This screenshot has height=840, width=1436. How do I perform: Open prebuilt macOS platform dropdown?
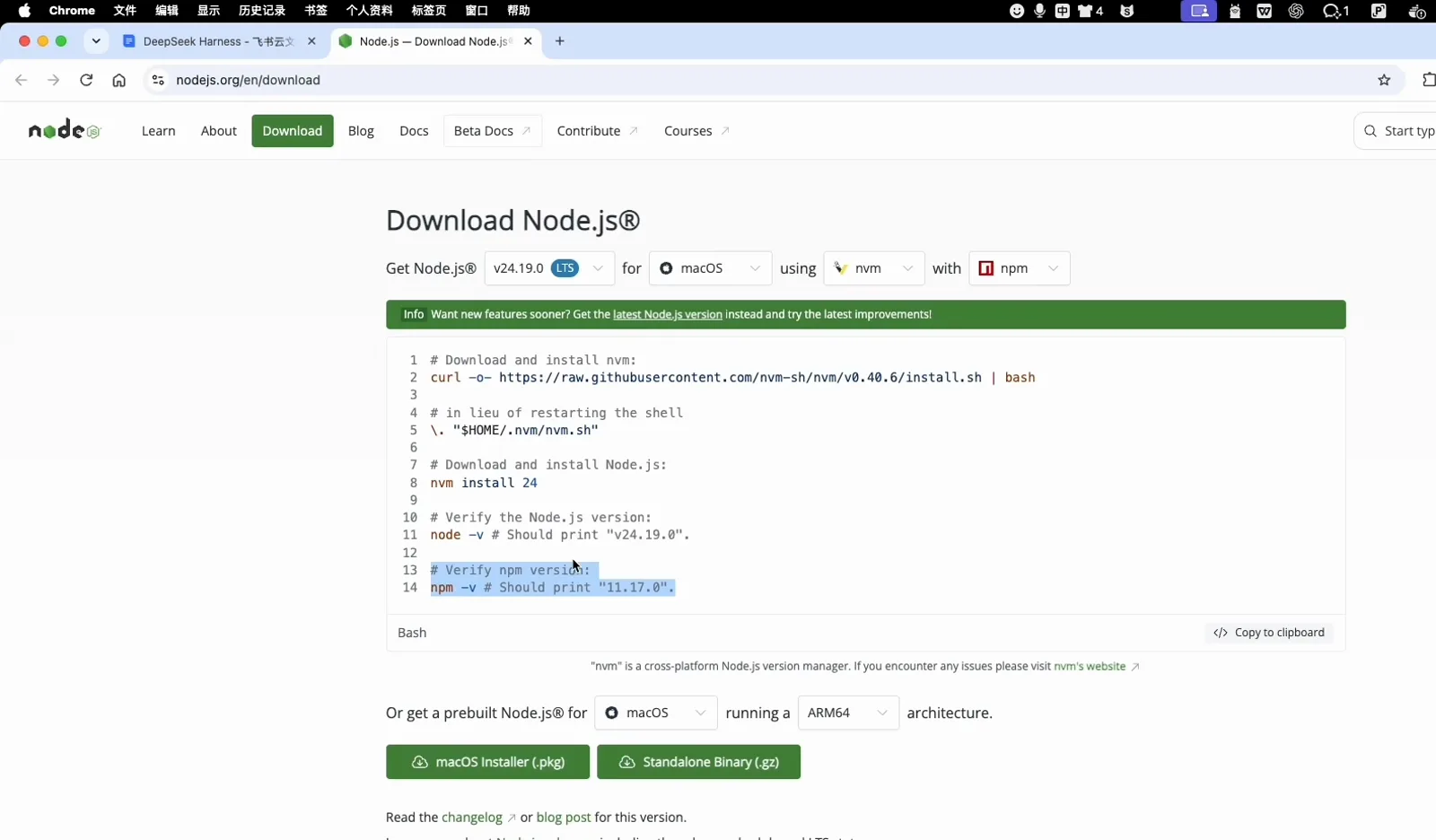[x=656, y=713]
